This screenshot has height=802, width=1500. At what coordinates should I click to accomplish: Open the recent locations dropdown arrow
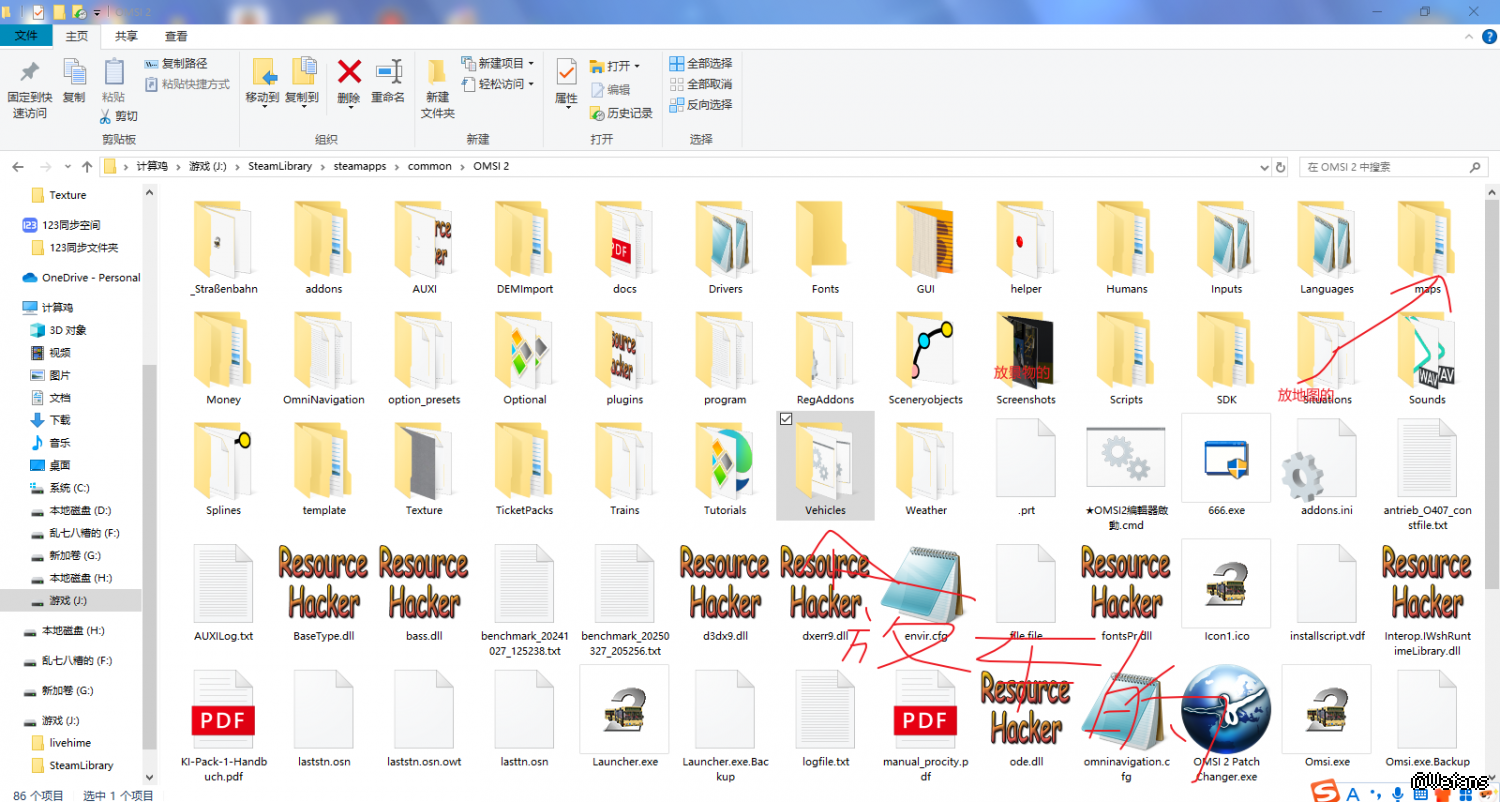click(x=68, y=167)
